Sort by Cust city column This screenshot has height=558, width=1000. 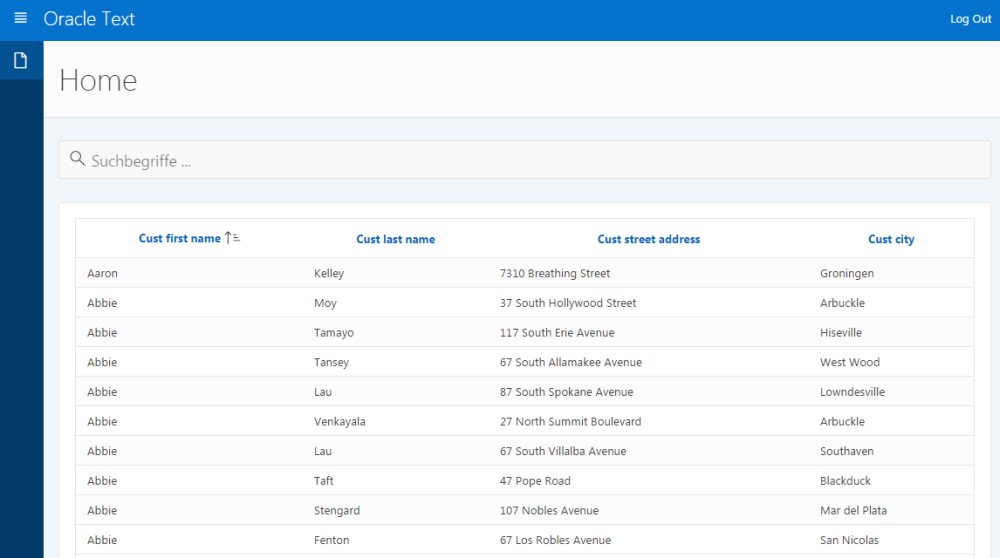tap(891, 239)
